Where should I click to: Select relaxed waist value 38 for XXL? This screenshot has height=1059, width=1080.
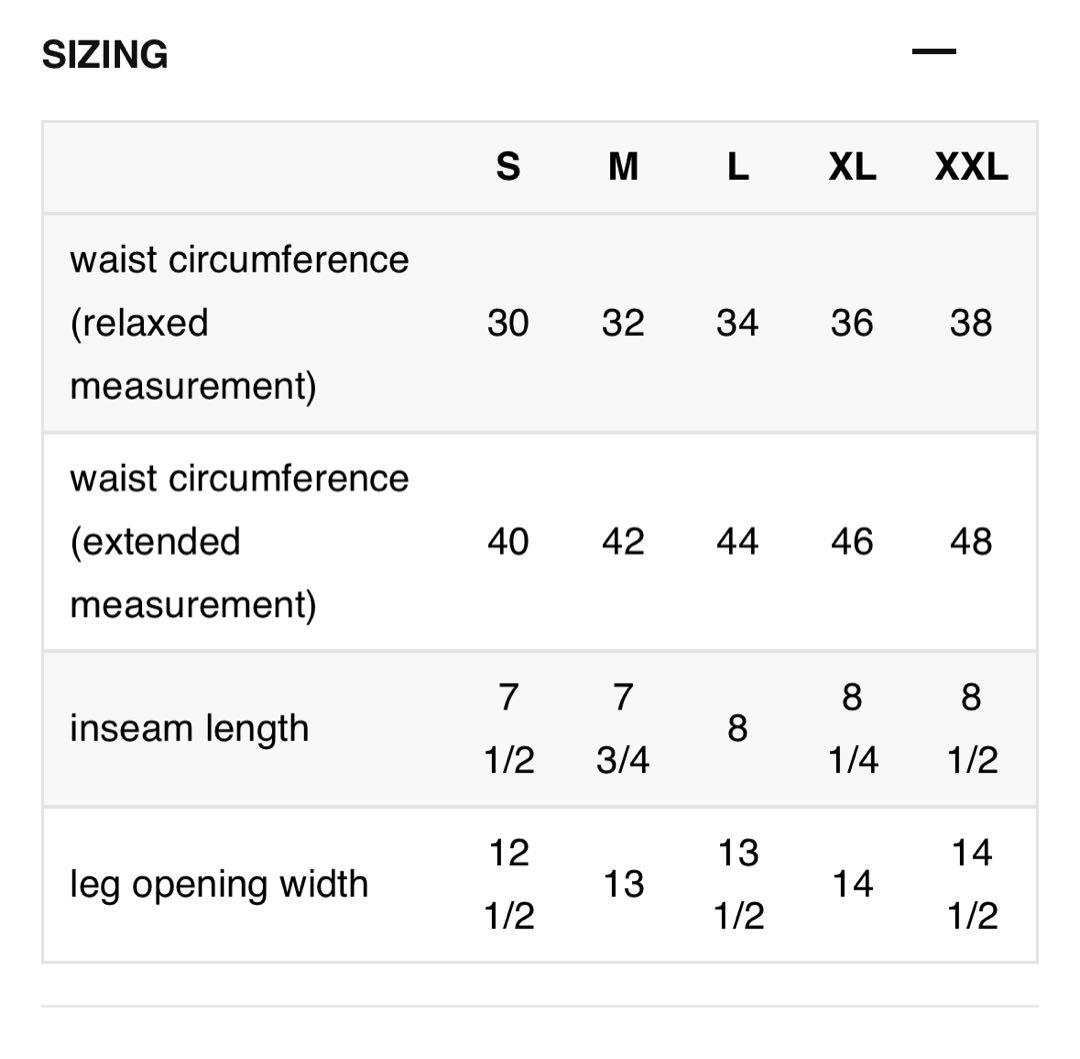[x=971, y=323]
